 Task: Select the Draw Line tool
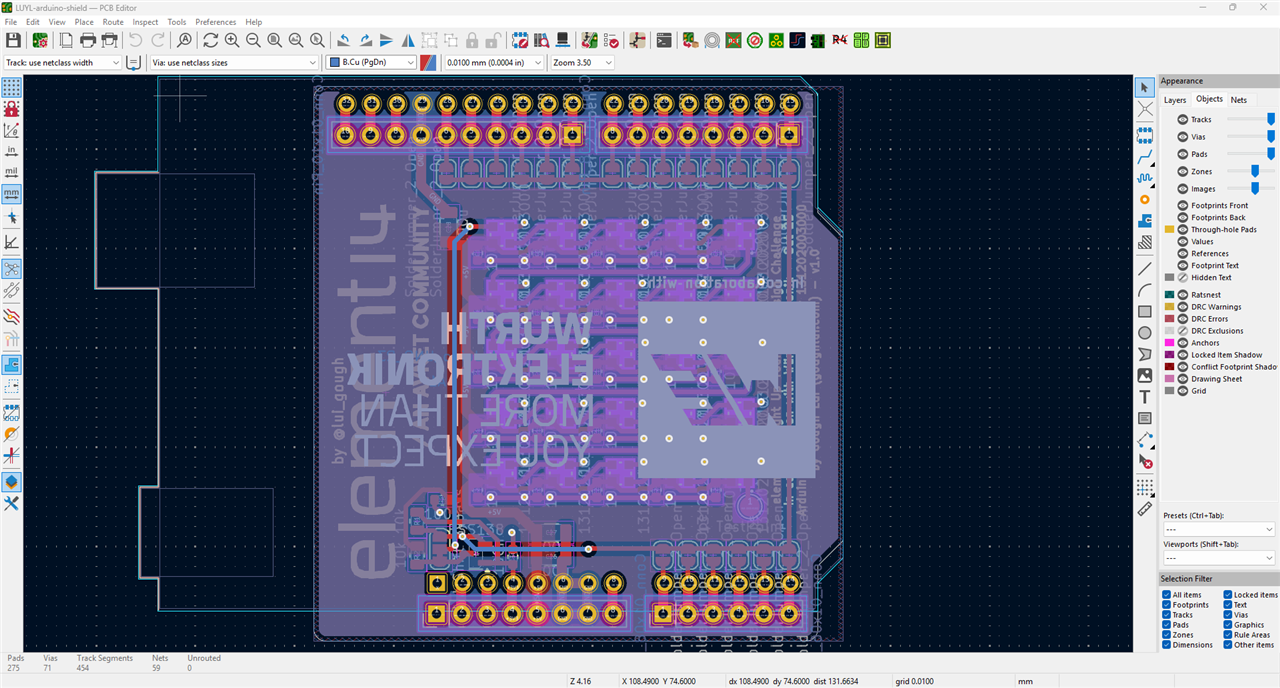coord(1145,268)
